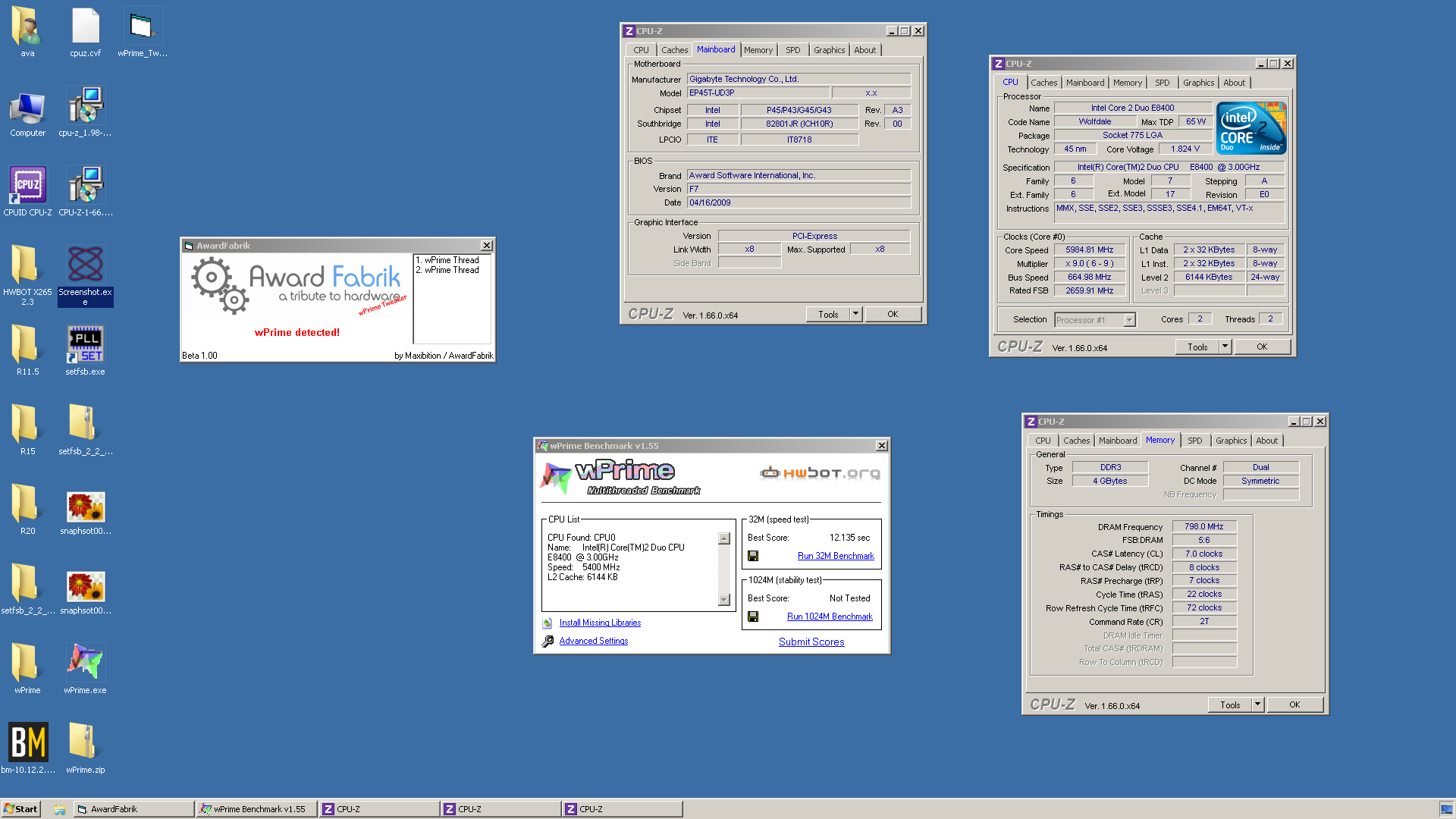The height and width of the screenshot is (819, 1456).
Task: Open the Tools dropdown arrow in Memory CPU-Z
Action: pos(1257,704)
